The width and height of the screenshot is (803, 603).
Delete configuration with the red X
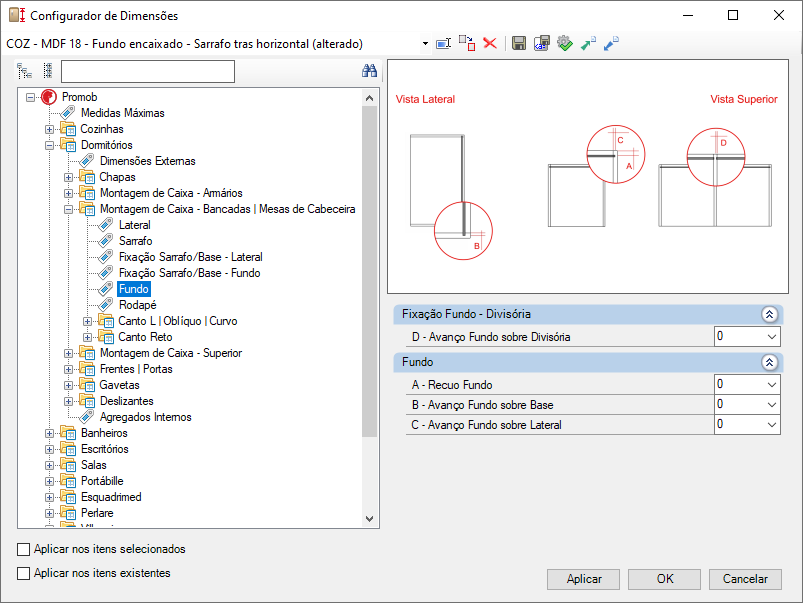(x=490, y=43)
